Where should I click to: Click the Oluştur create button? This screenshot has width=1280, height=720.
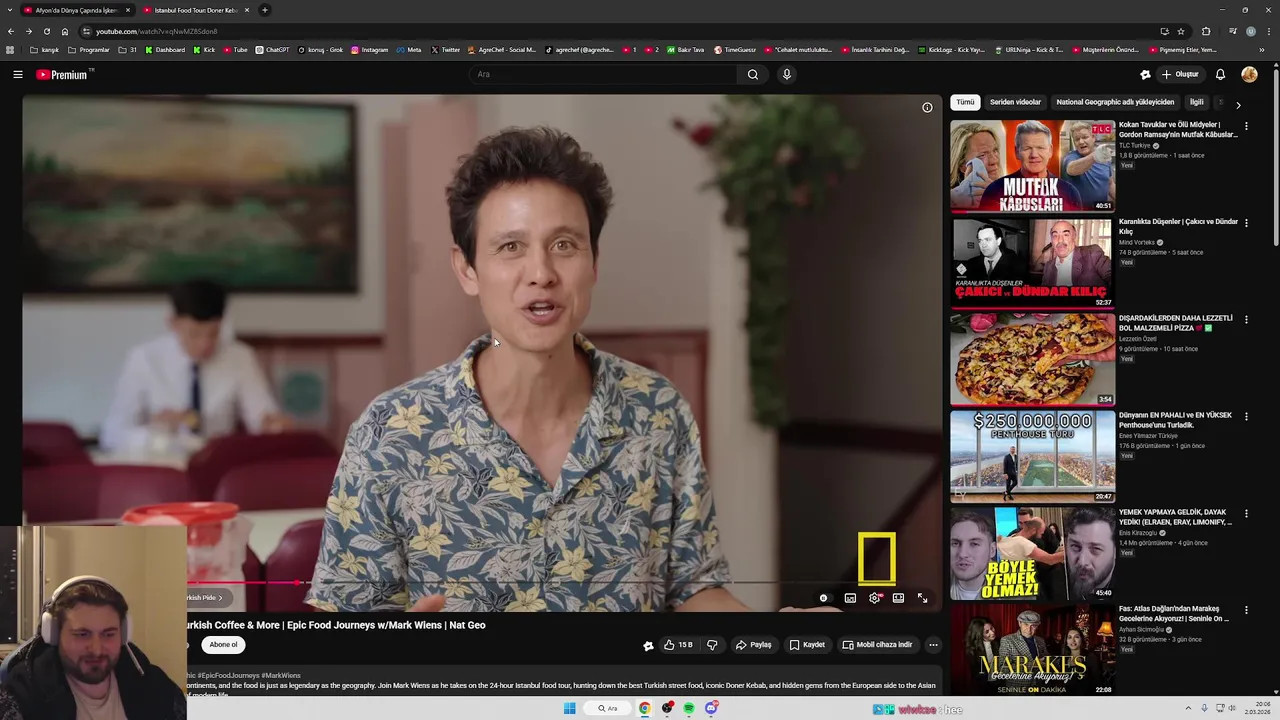coord(1180,74)
